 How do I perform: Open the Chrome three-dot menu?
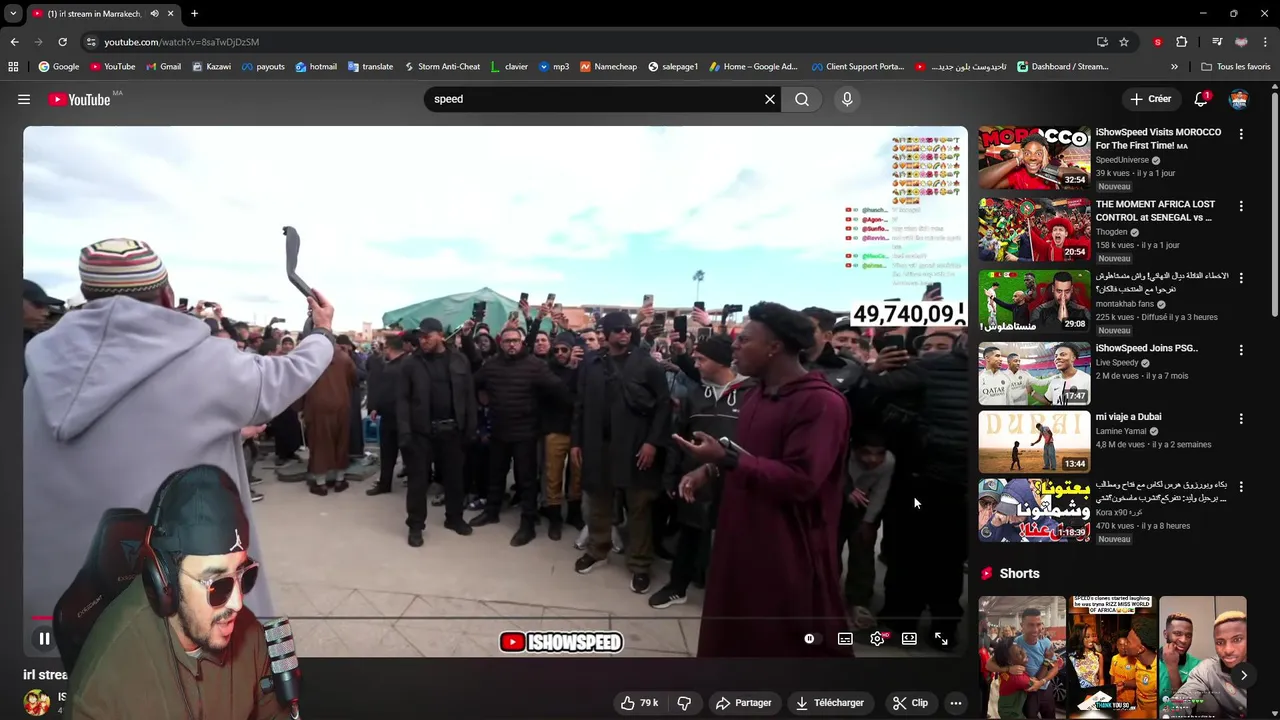[x=1266, y=42]
